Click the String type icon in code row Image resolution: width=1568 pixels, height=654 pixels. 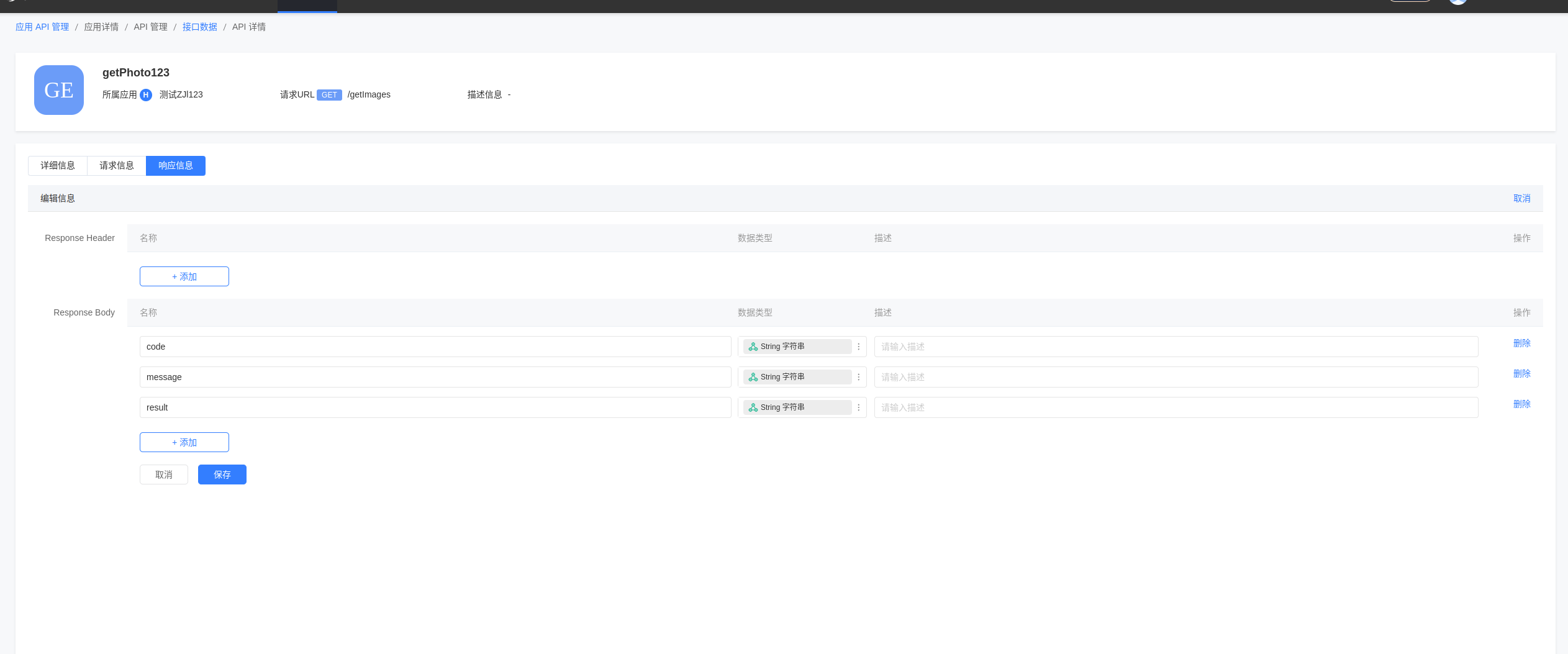753,347
